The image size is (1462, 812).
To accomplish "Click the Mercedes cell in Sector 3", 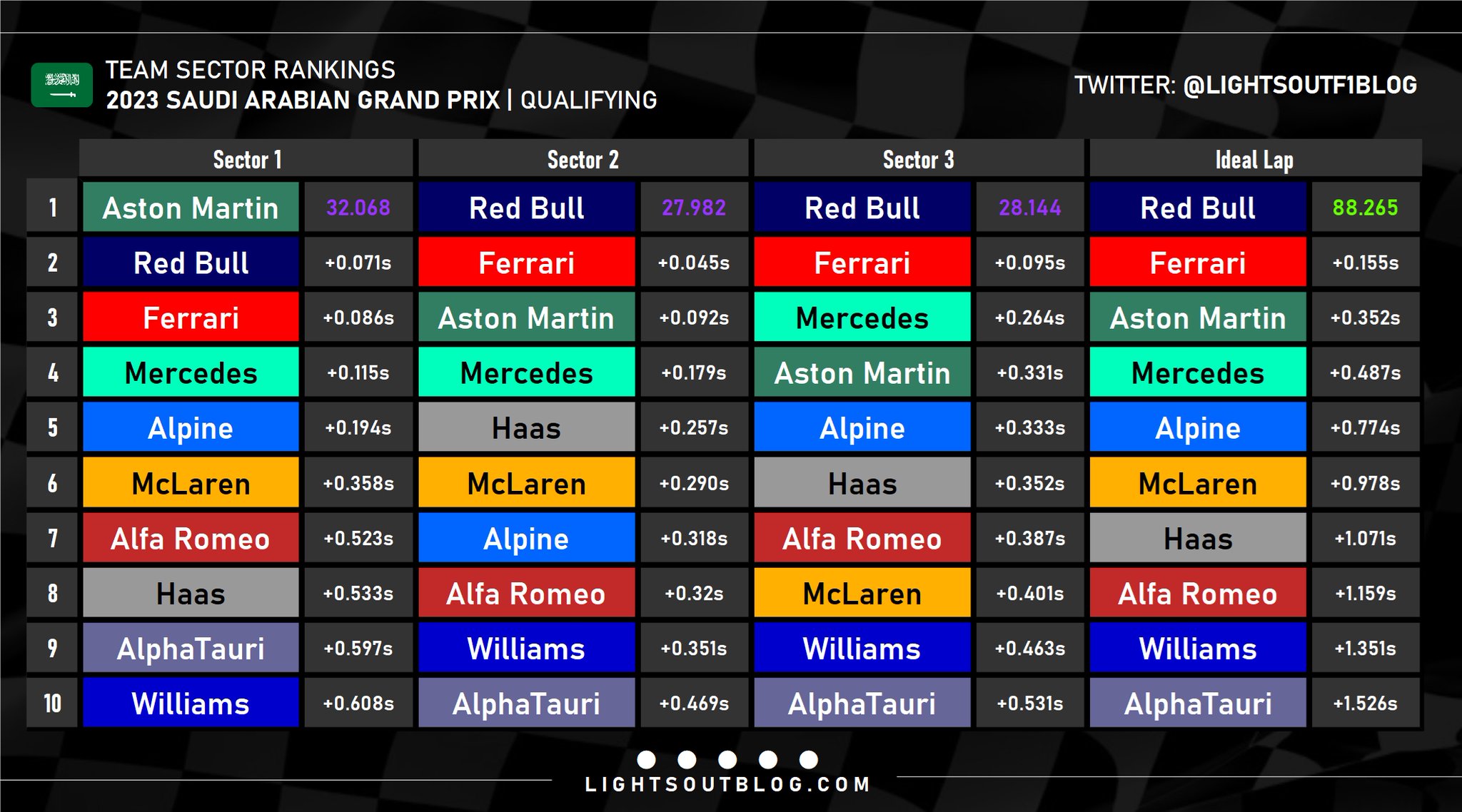I will point(862,318).
